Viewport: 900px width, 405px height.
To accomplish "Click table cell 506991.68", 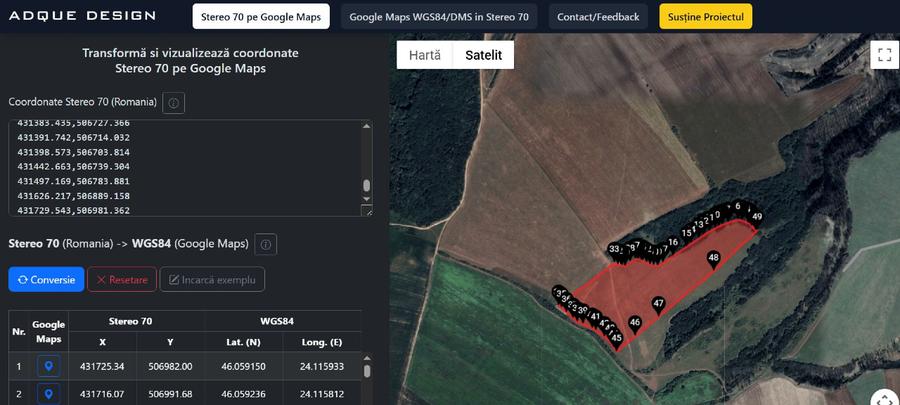I will point(170,394).
